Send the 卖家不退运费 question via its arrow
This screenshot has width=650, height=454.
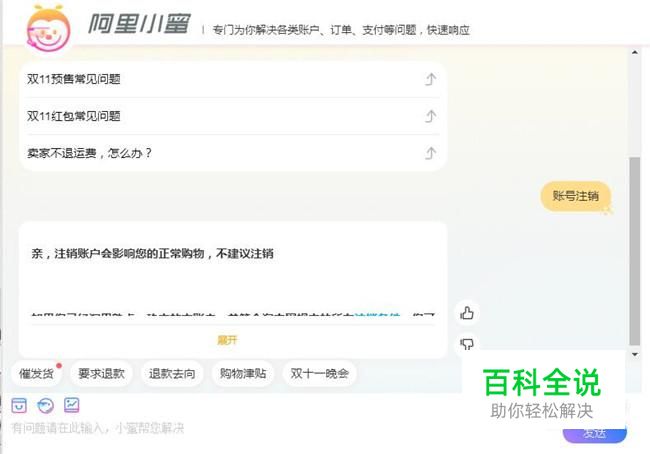pos(431,153)
